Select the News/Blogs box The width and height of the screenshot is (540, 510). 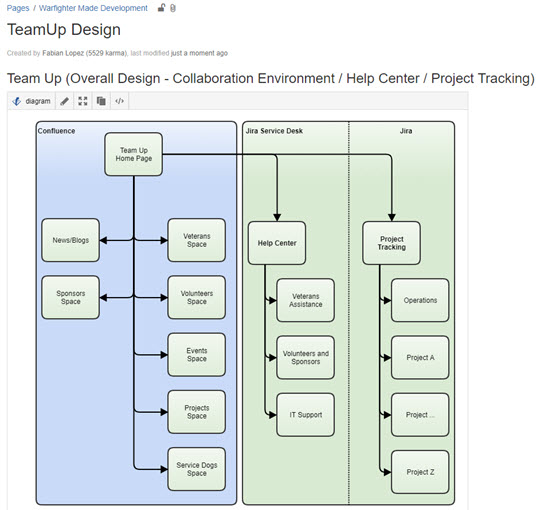[x=71, y=240]
